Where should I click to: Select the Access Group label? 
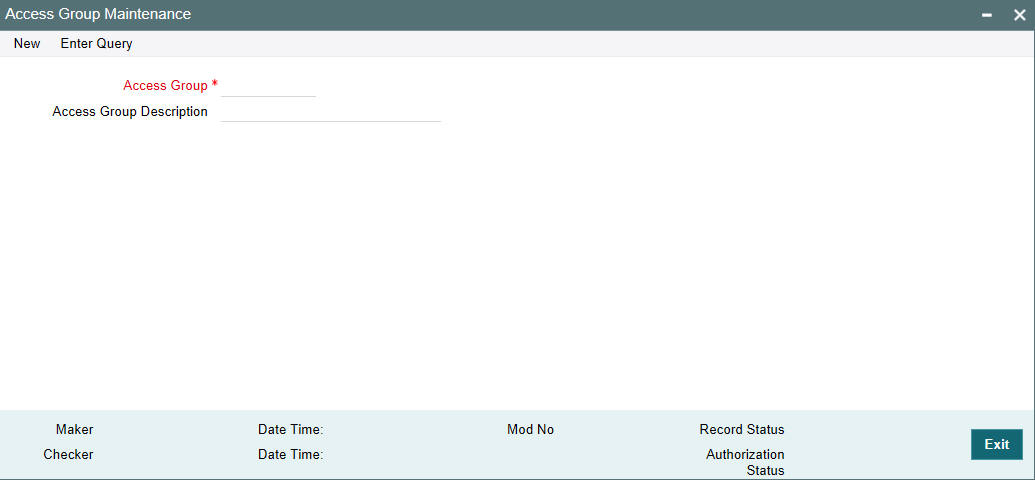(x=166, y=85)
